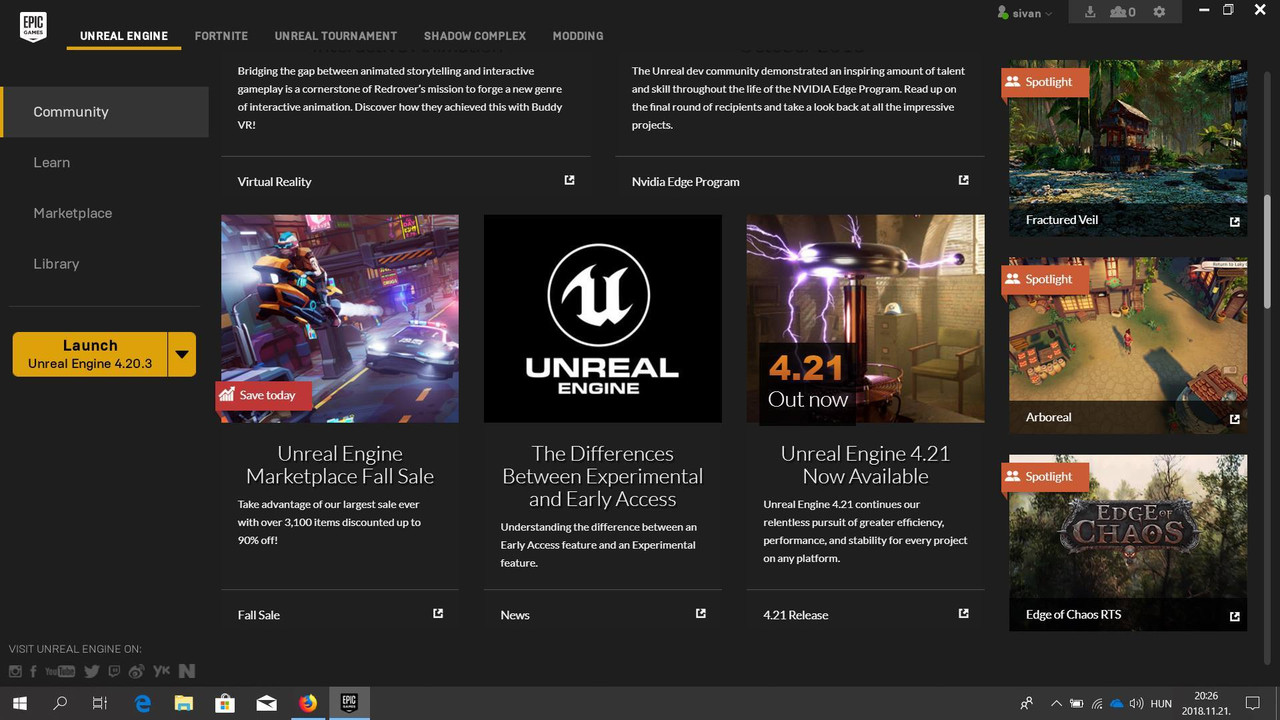Launch Unreal Engine 4.20.3
Screen dimensions: 1280x720
tap(90, 354)
